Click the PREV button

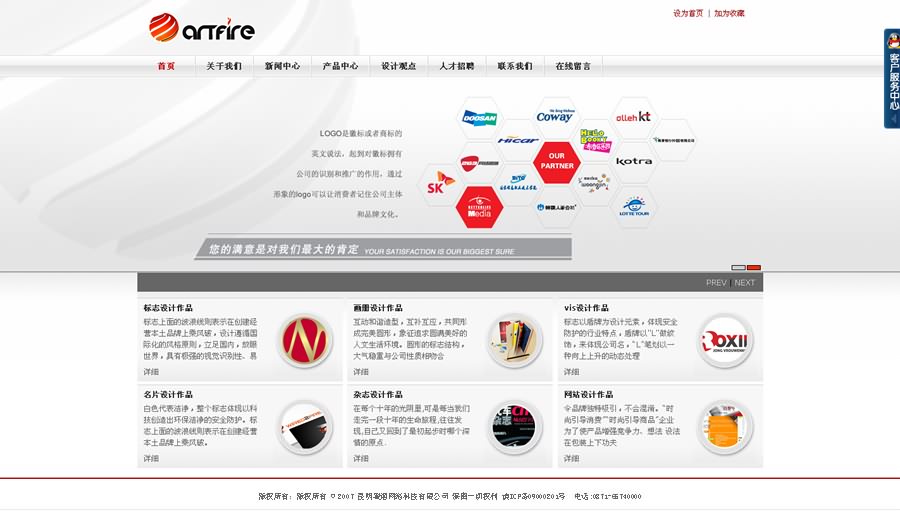[x=716, y=283]
